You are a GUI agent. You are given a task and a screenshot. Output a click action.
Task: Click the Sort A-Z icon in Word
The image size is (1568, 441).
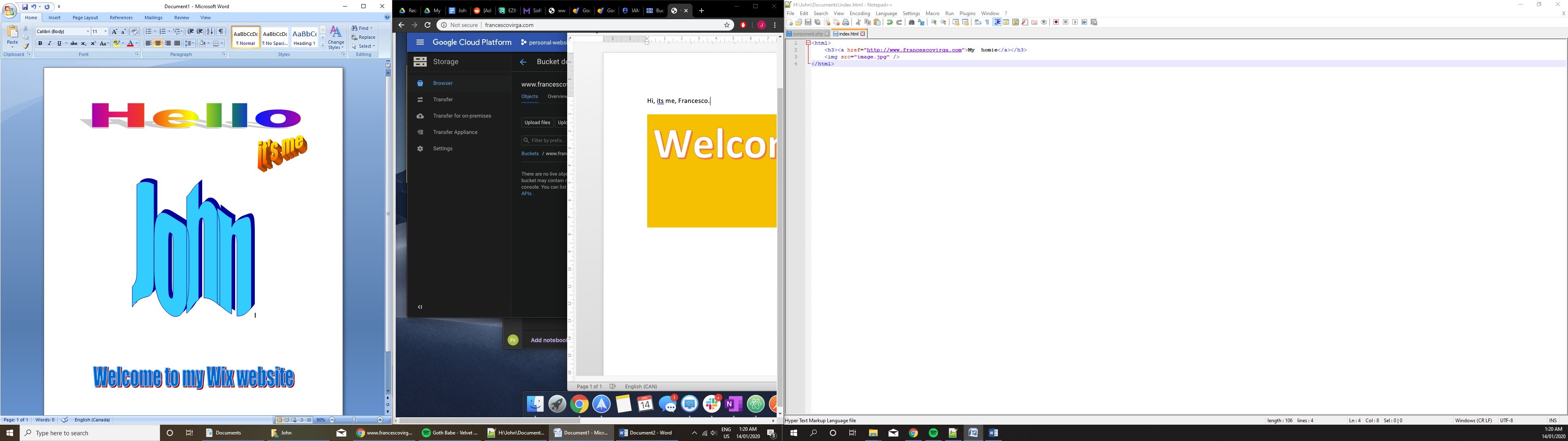pyautogui.click(x=210, y=32)
